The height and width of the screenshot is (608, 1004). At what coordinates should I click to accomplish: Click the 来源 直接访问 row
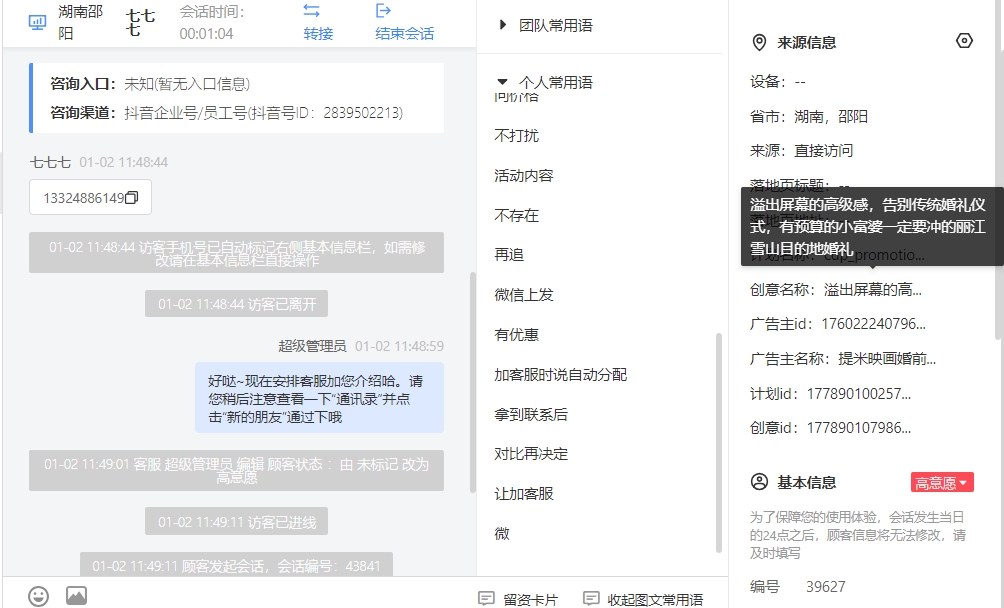pyautogui.click(x=802, y=150)
